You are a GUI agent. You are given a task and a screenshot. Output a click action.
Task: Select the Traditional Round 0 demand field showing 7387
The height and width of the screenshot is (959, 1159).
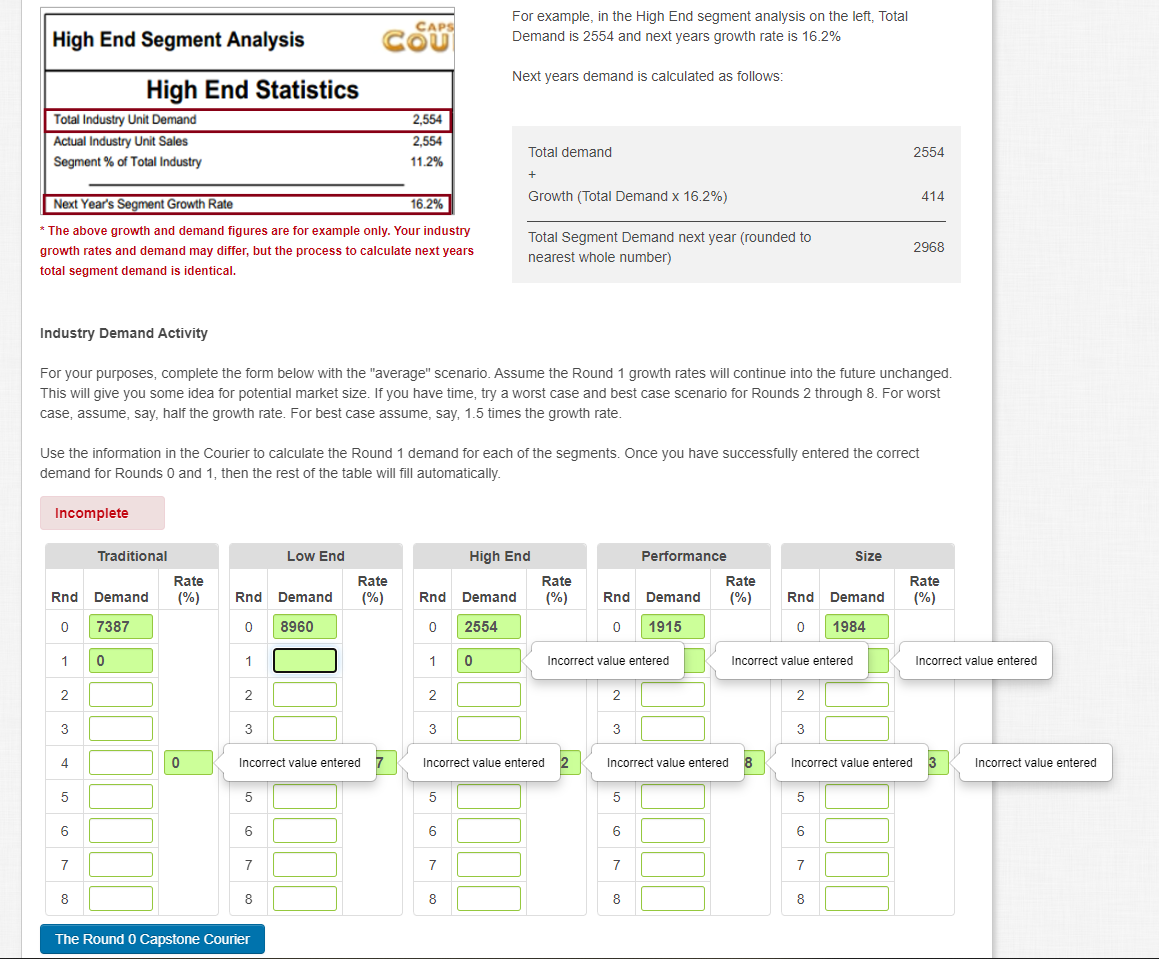pyautogui.click(x=120, y=626)
